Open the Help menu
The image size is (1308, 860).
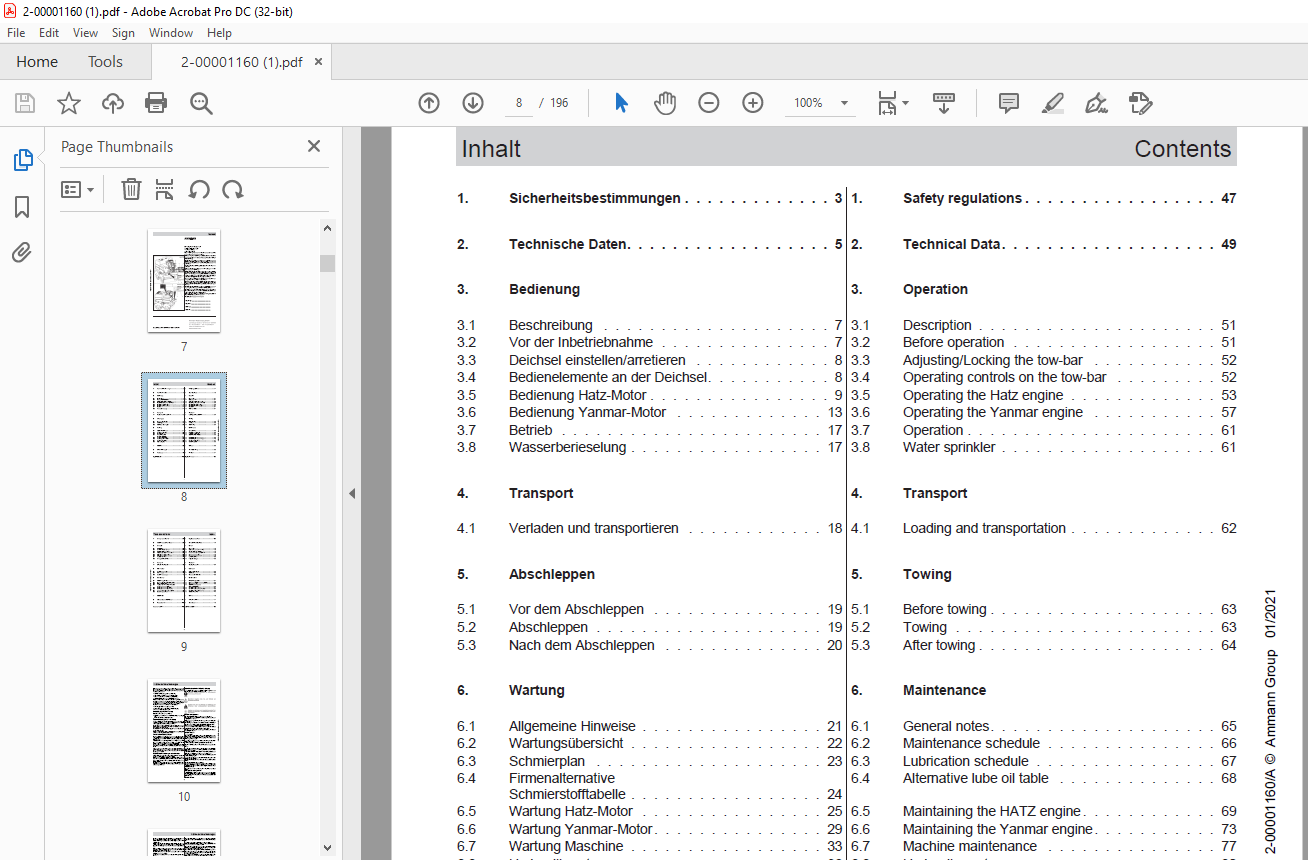pos(219,33)
